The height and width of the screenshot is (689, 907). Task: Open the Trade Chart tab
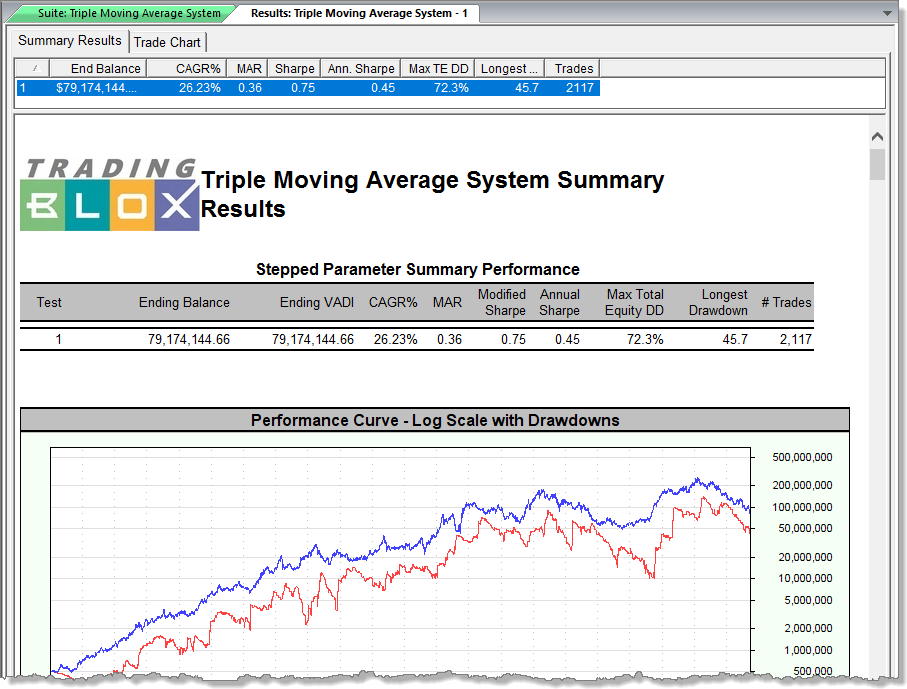pos(168,42)
